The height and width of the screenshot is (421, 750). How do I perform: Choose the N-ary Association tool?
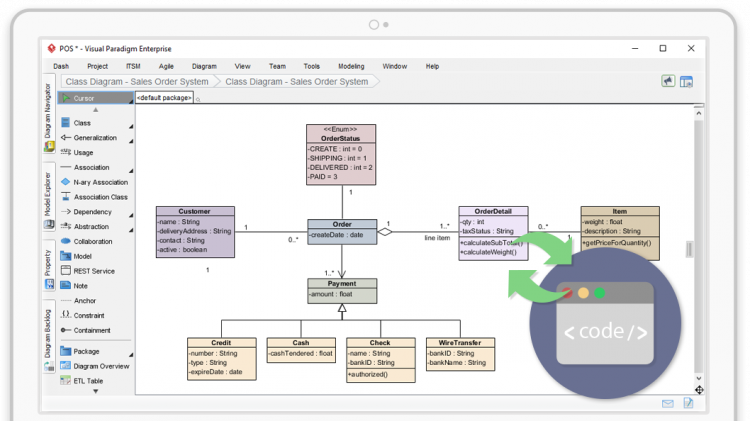[100, 182]
